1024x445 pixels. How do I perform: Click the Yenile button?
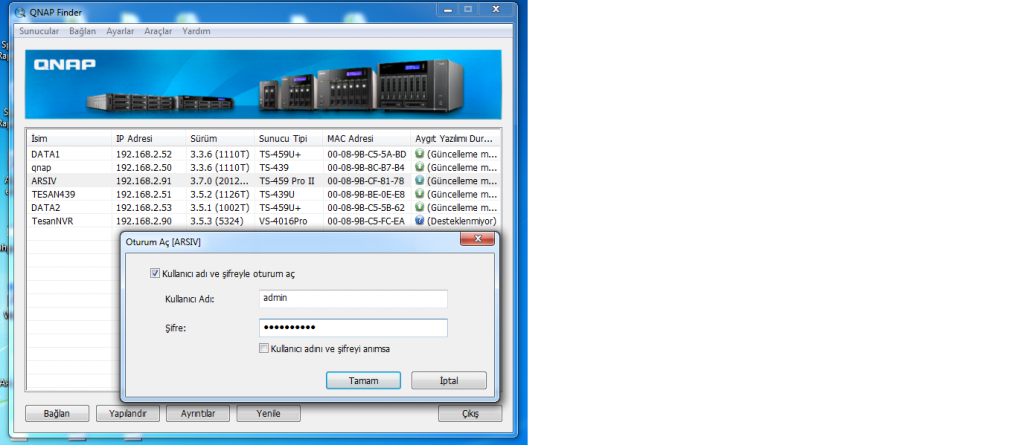[268, 414]
